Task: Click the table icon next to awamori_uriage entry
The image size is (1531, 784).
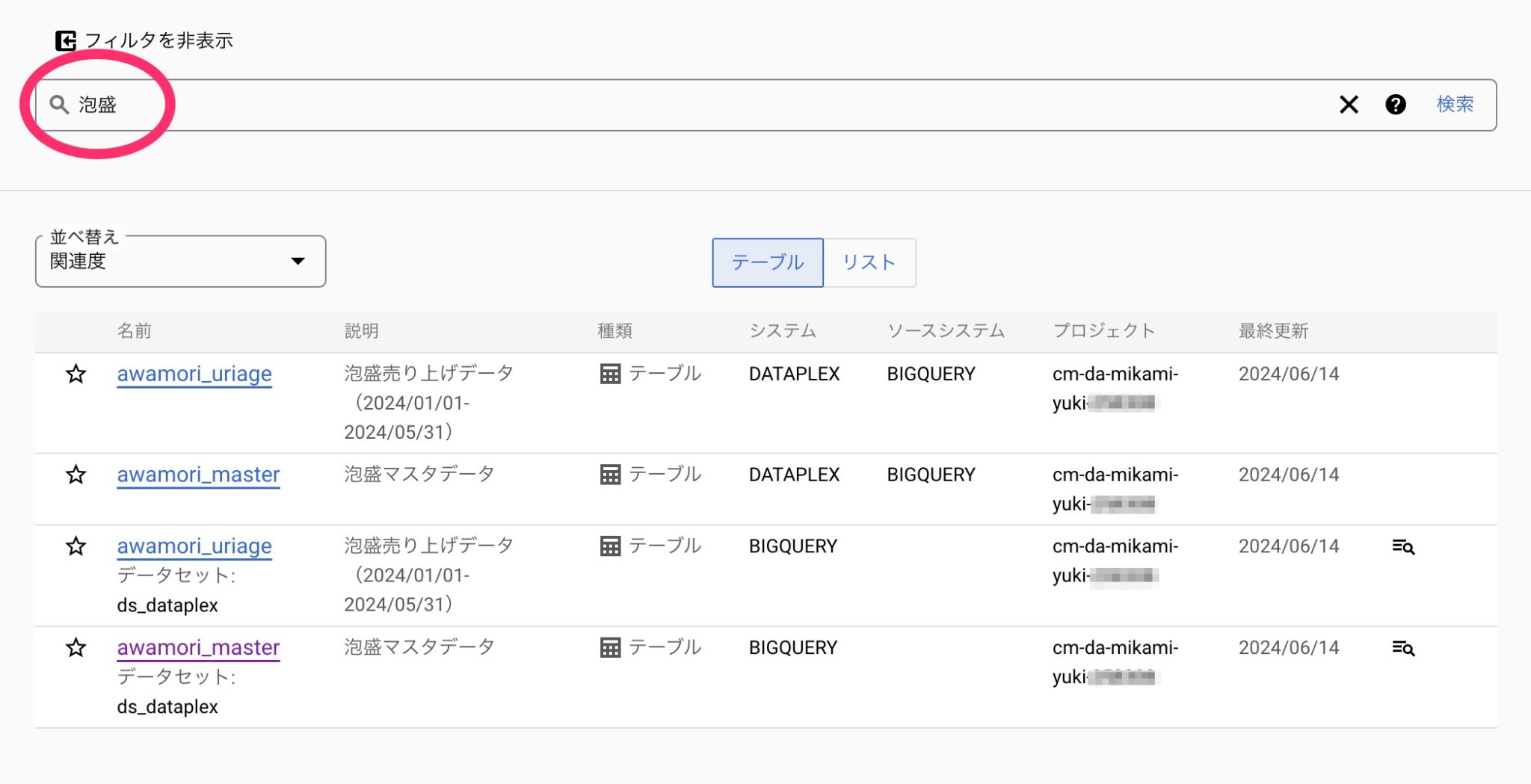Action: click(x=610, y=373)
